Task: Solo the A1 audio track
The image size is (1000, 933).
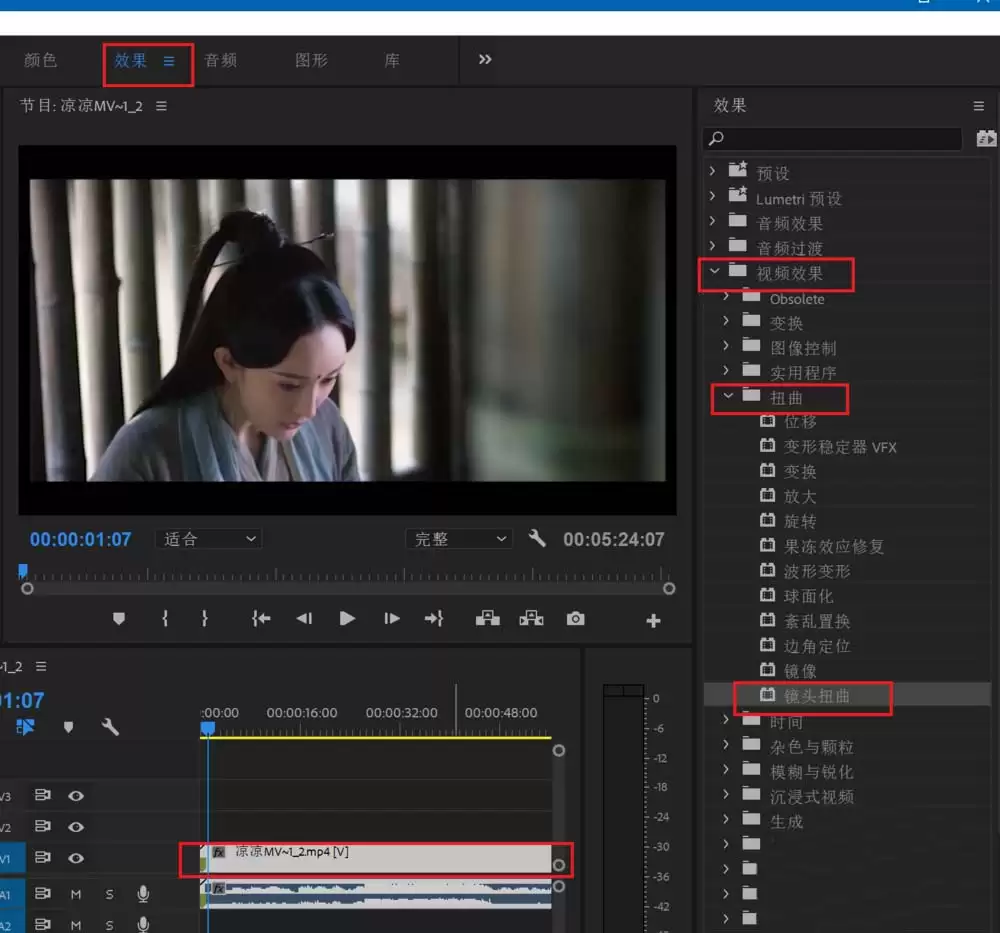Action: pos(109,894)
